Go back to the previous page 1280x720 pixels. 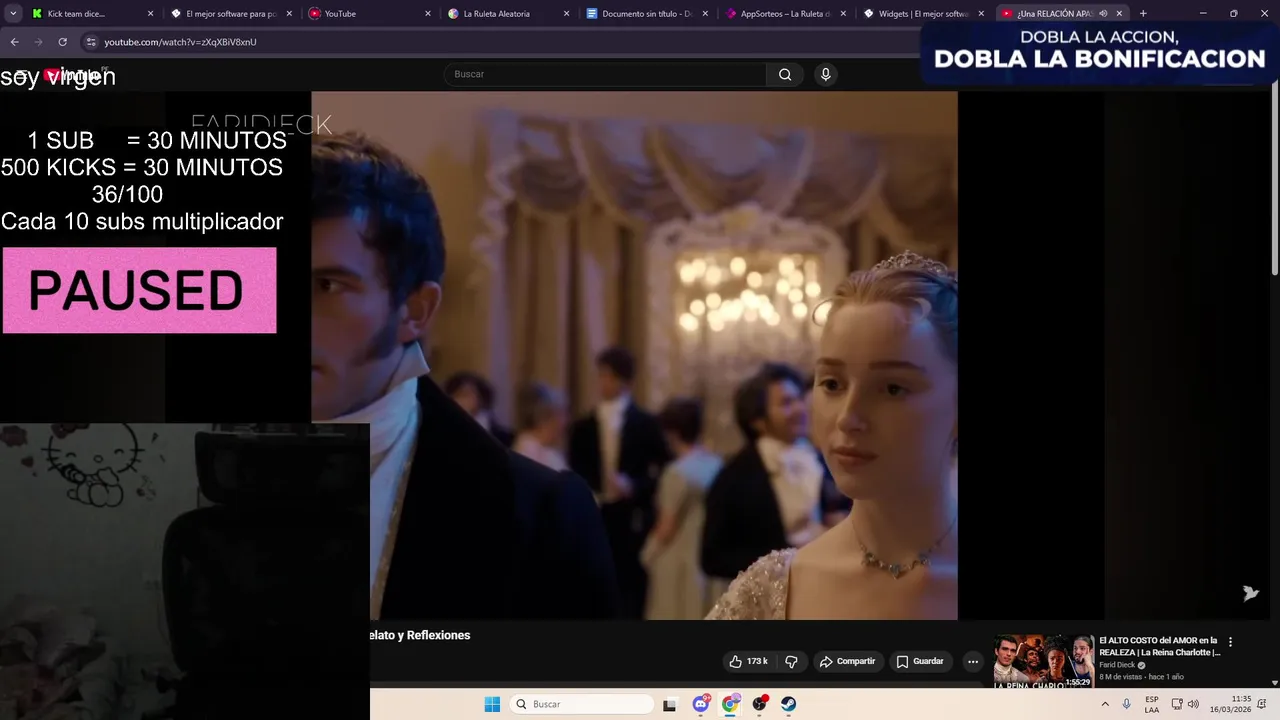click(15, 42)
